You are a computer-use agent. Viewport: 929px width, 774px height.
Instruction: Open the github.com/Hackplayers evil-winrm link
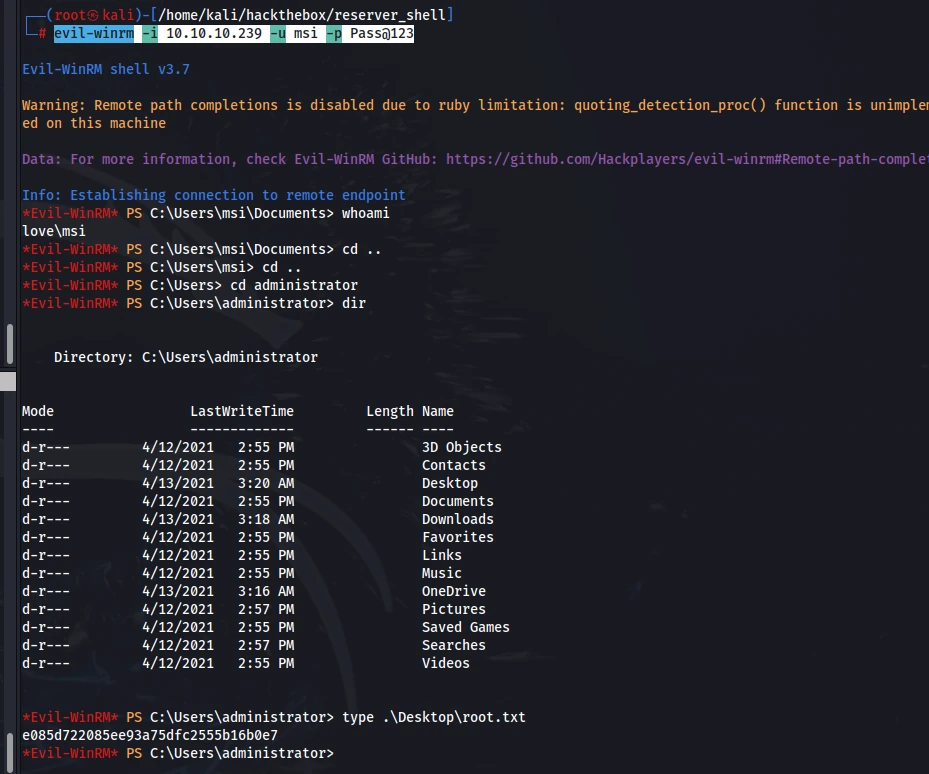pos(687,159)
